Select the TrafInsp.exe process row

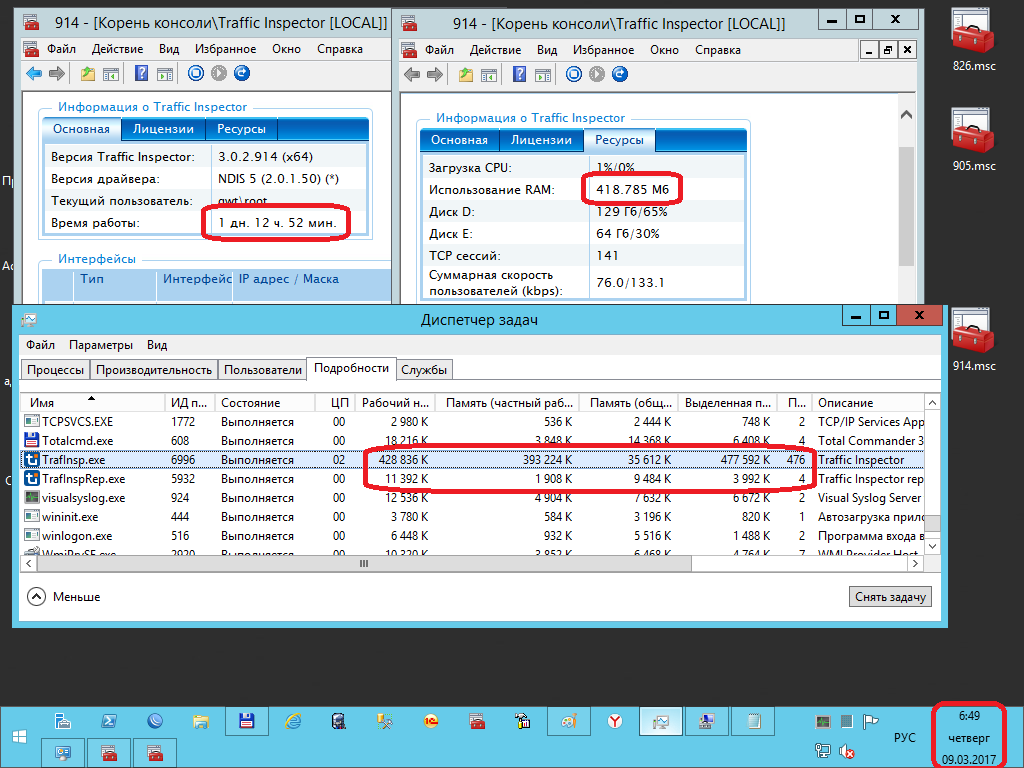click(x=473, y=460)
